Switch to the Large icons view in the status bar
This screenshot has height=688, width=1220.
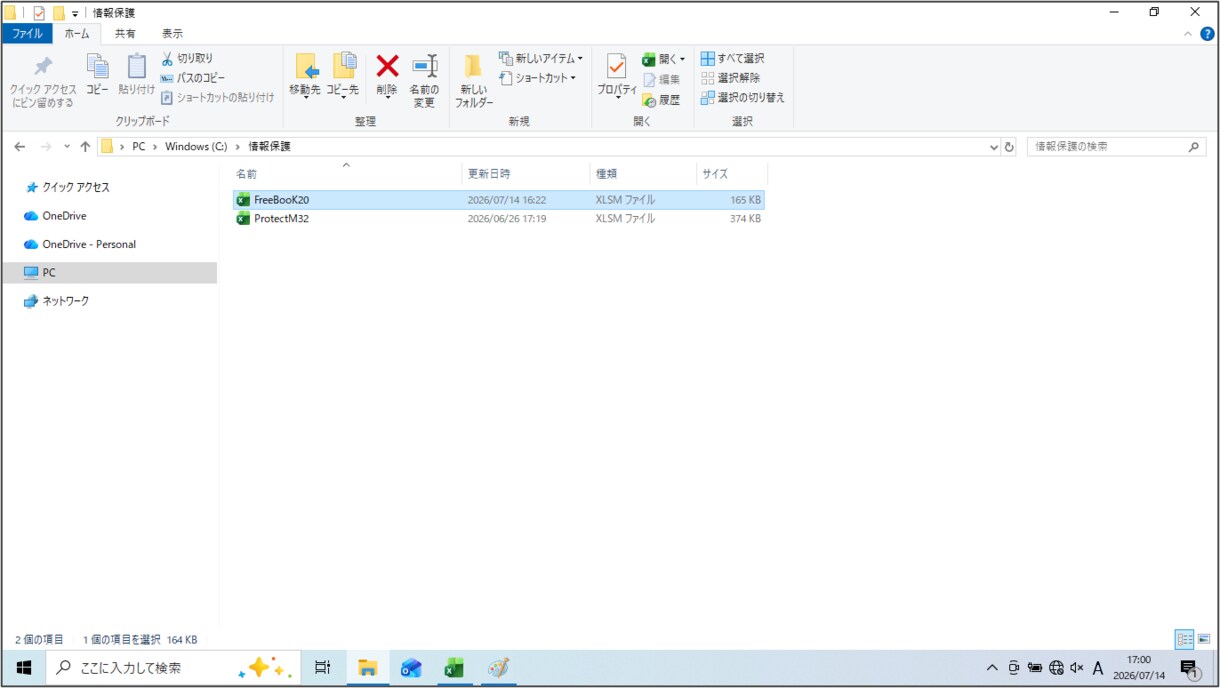pyautogui.click(x=1204, y=639)
